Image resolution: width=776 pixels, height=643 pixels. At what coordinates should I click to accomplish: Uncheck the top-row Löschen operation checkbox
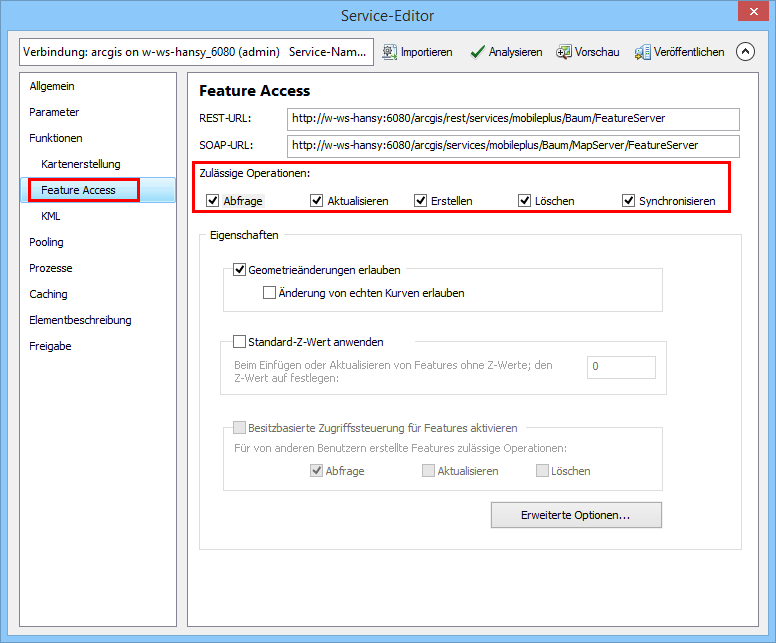(524, 200)
